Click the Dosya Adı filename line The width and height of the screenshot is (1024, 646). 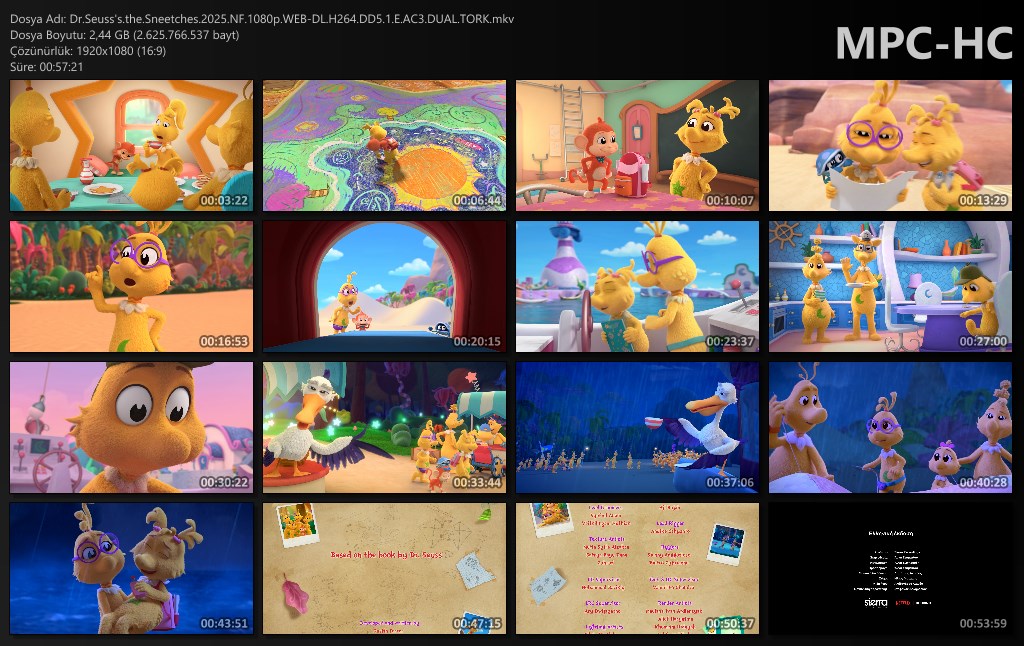[x=262, y=19]
